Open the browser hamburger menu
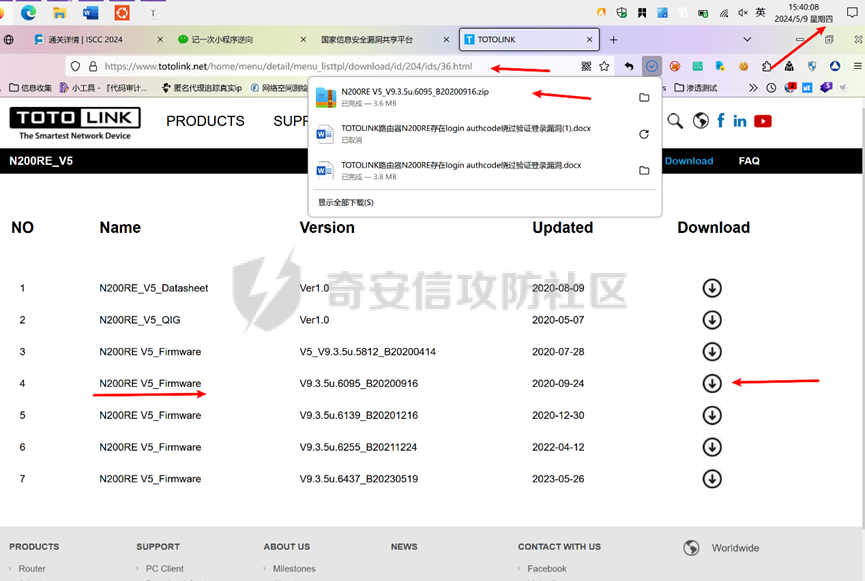This screenshot has width=865, height=581. point(857,66)
